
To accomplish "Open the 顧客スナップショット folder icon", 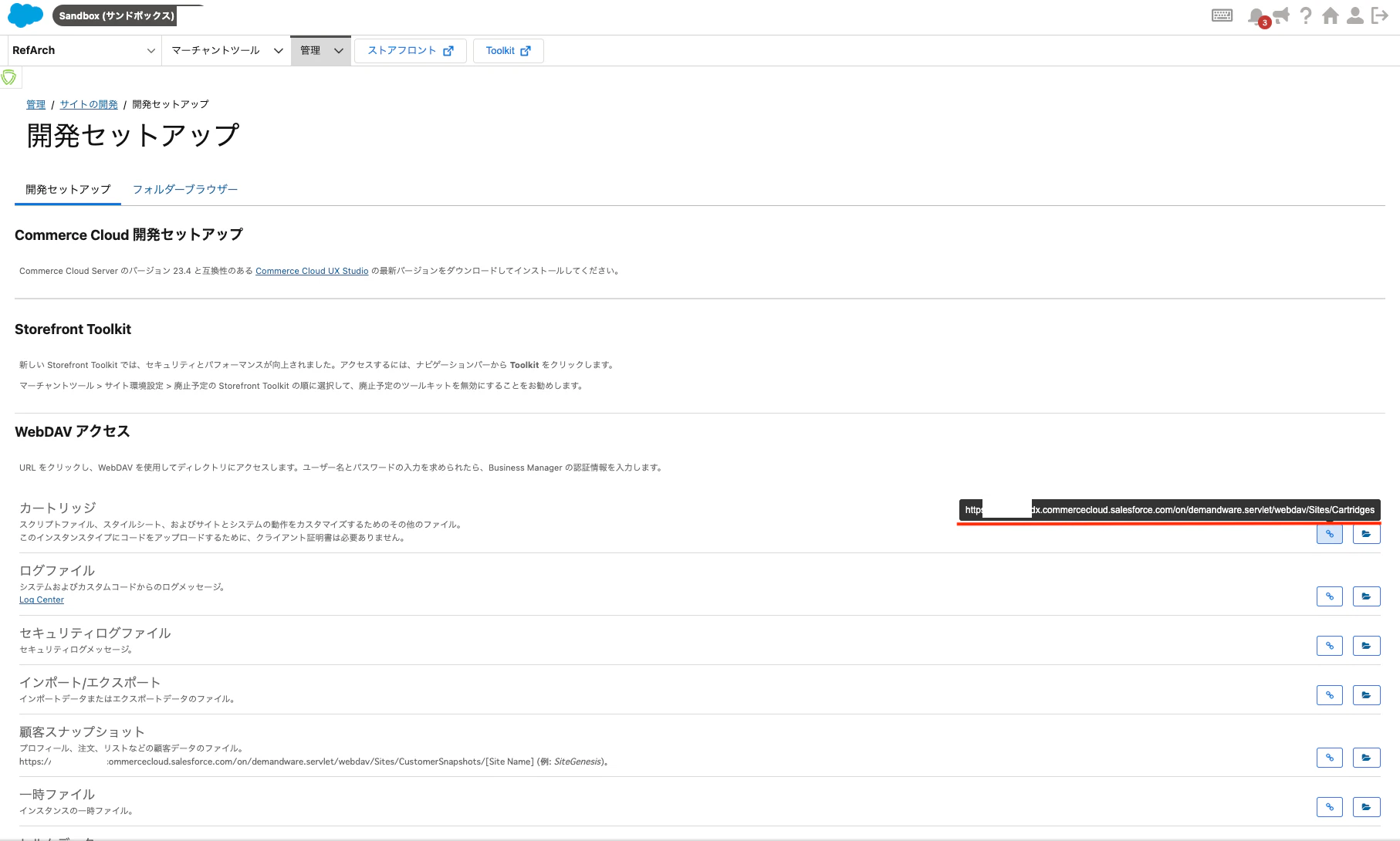I will 1367,758.
